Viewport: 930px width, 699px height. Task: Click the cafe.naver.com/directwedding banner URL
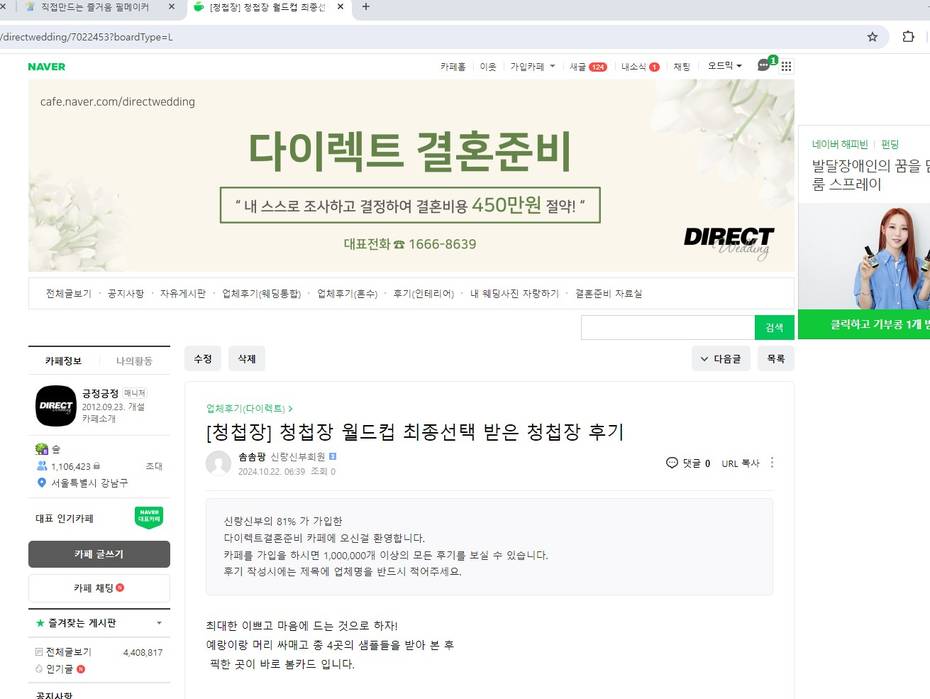tap(117, 101)
